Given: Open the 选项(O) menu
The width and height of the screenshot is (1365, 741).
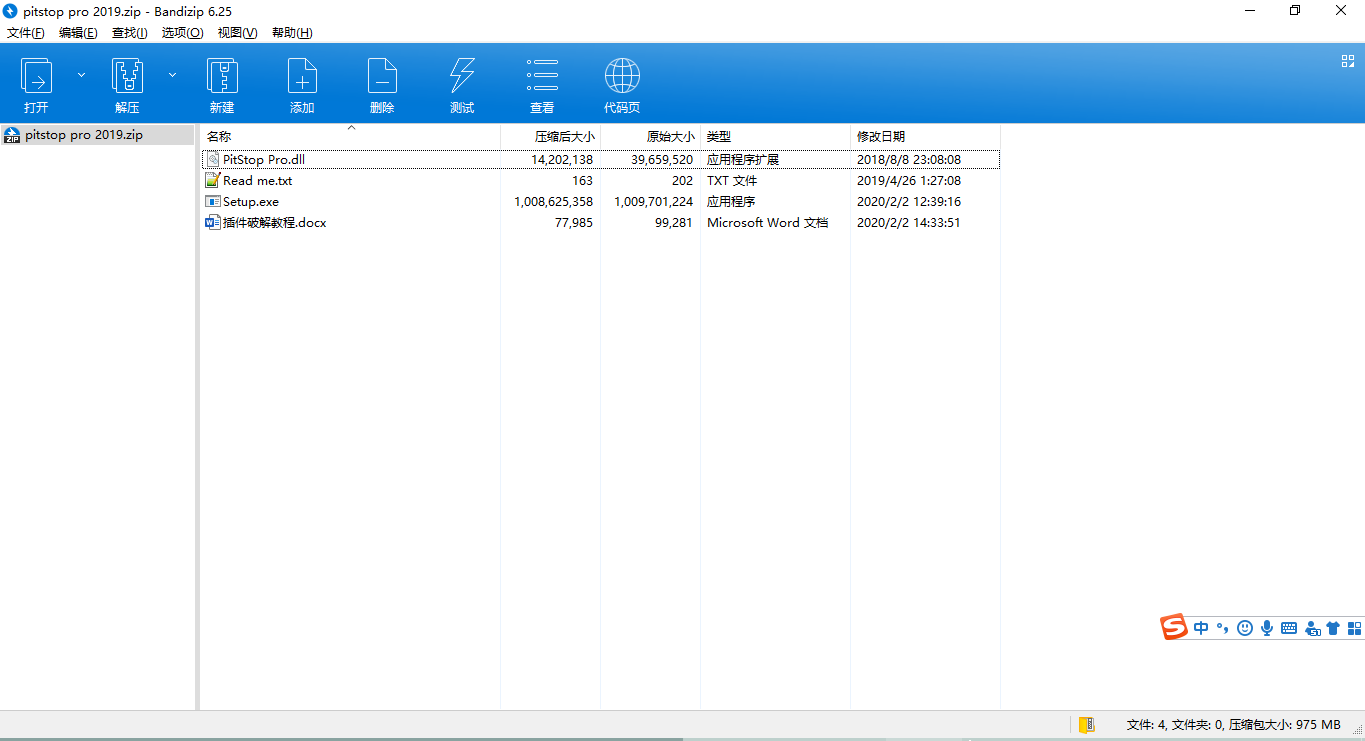Looking at the screenshot, I should click(182, 33).
